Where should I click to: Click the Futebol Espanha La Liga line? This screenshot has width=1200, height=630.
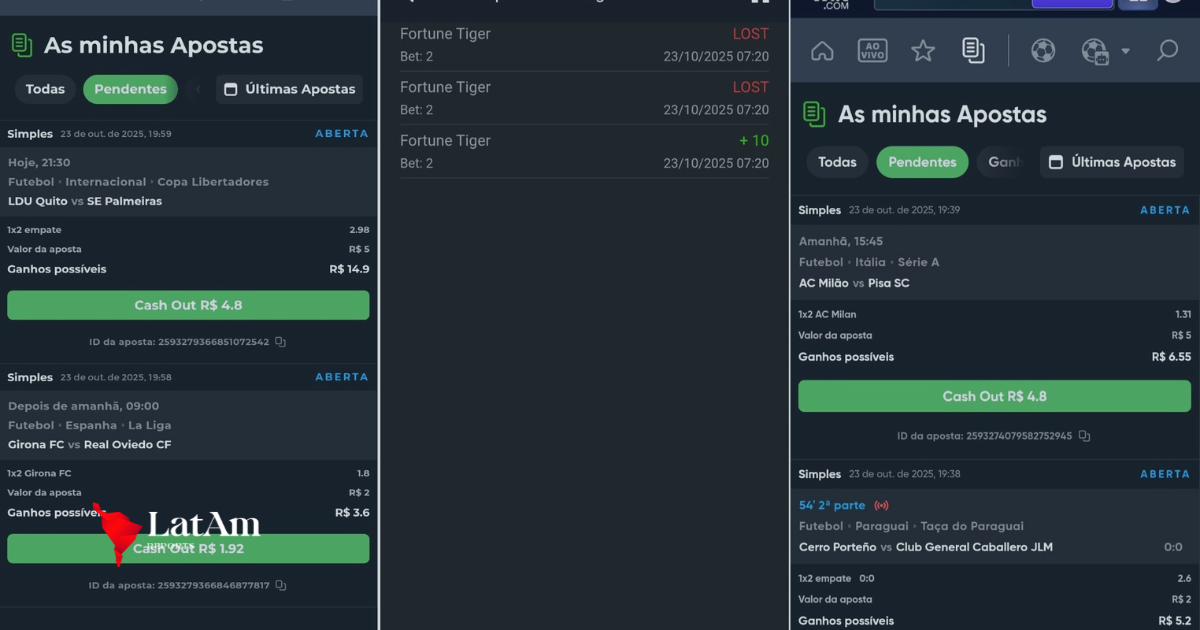point(90,425)
